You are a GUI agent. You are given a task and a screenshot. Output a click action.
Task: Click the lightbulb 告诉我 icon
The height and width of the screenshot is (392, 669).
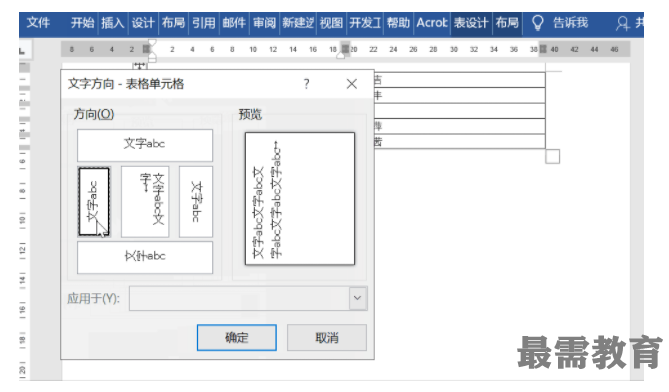tap(538, 23)
